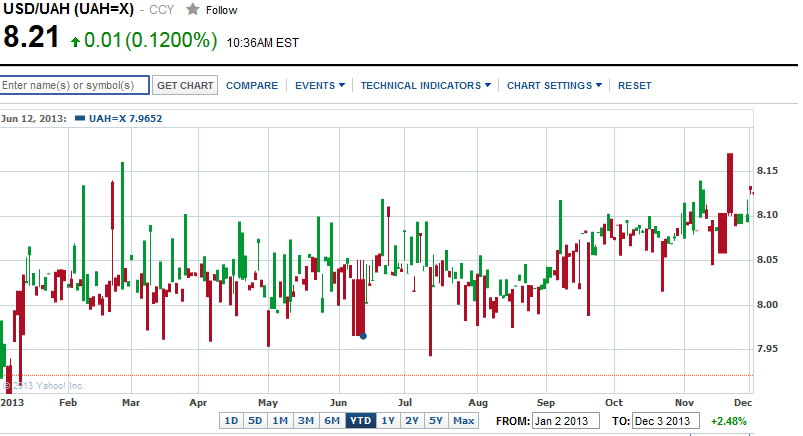Click the 7.95 y-axis label
This screenshot has width=803, height=436.
[x=767, y=349]
